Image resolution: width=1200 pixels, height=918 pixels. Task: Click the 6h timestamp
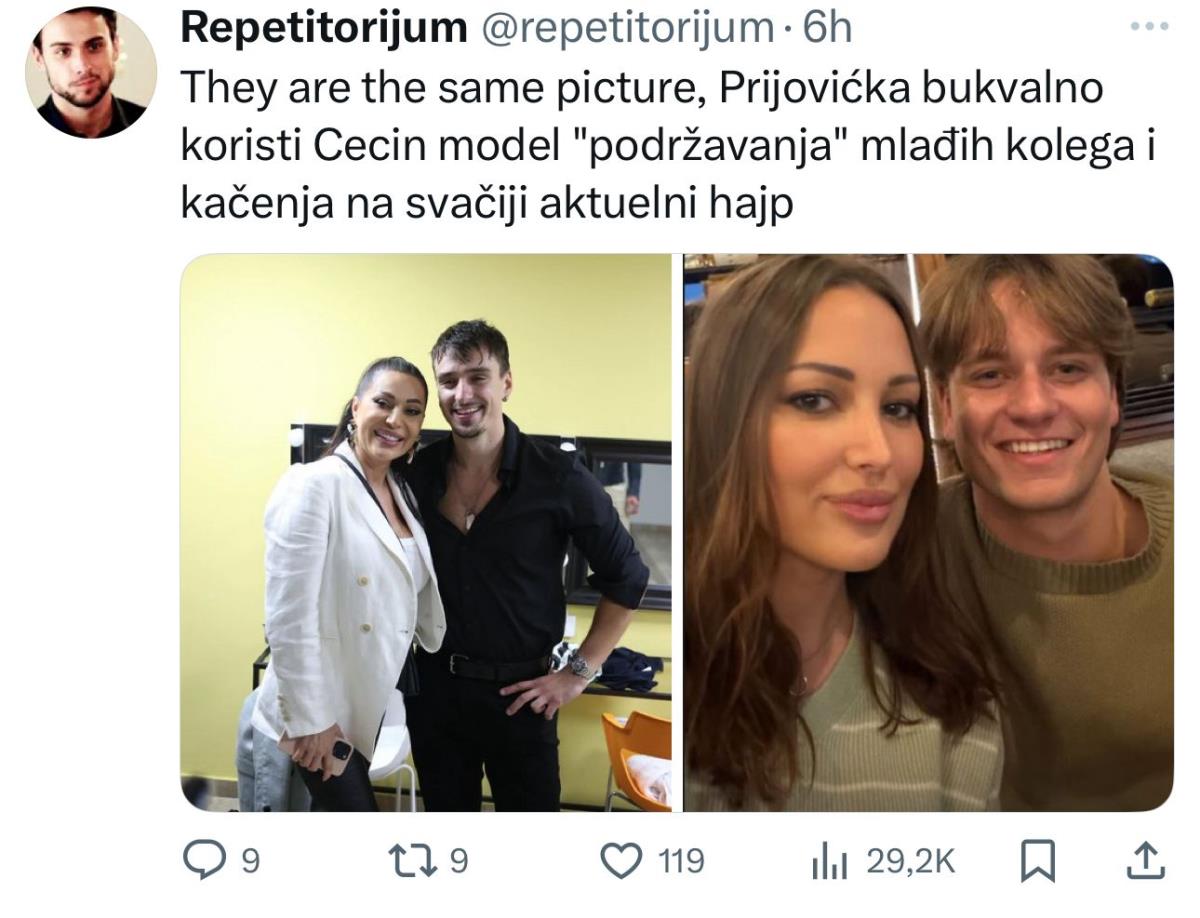(827, 29)
